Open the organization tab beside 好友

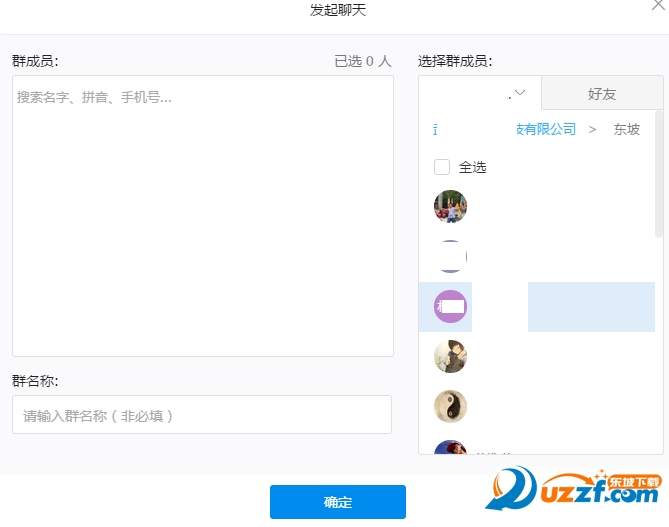tap(480, 94)
